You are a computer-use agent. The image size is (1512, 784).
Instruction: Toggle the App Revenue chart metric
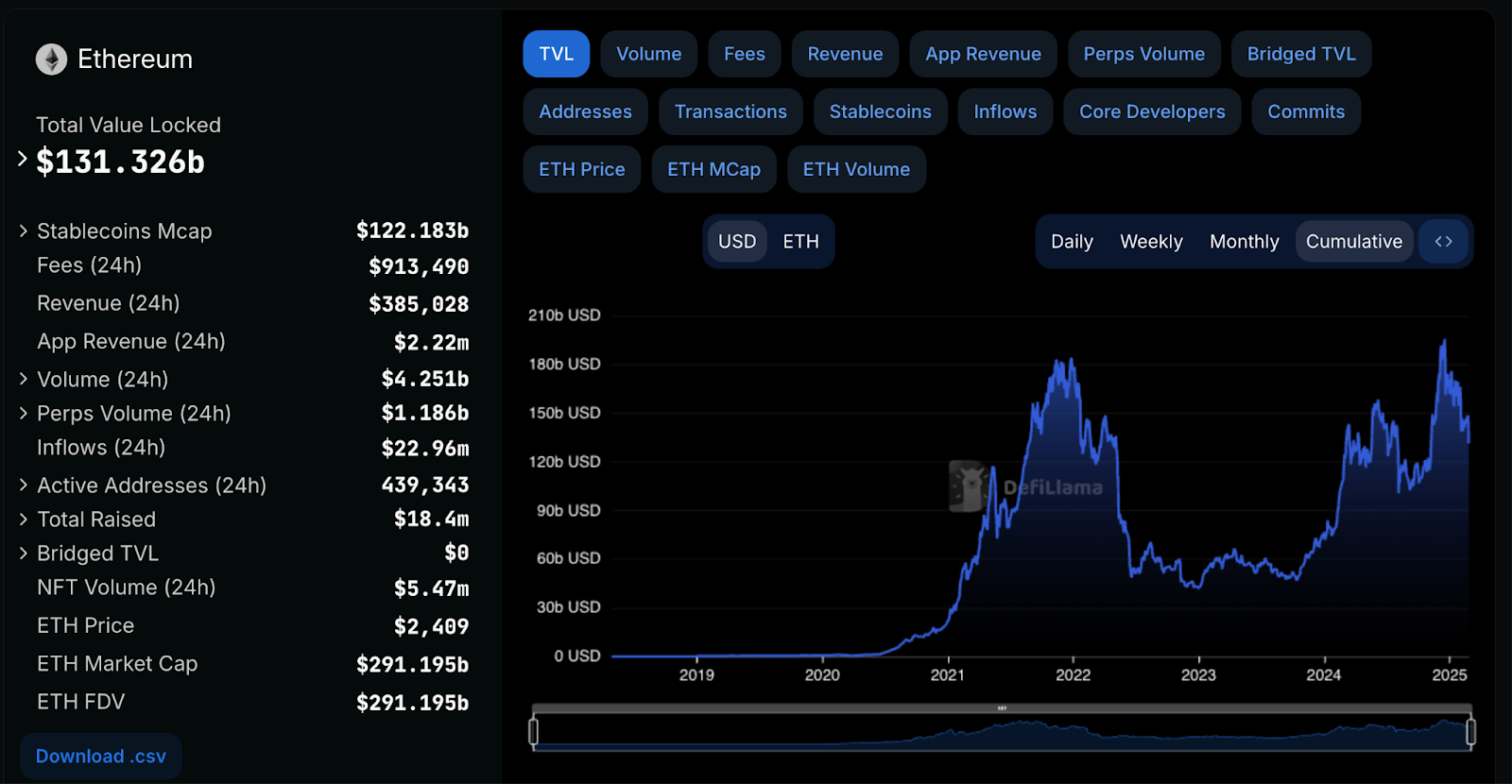pos(983,54)
